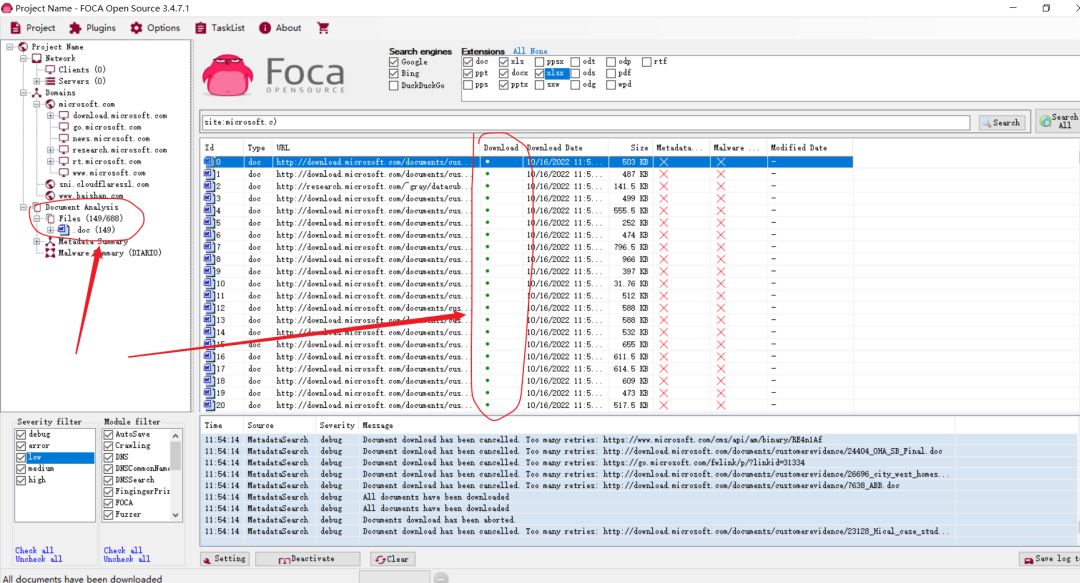Image resolution: width=1080 pixels, height=583 pixels.
Task: Click into the site:microsoft.c search query field
Action: click(585, 122)
